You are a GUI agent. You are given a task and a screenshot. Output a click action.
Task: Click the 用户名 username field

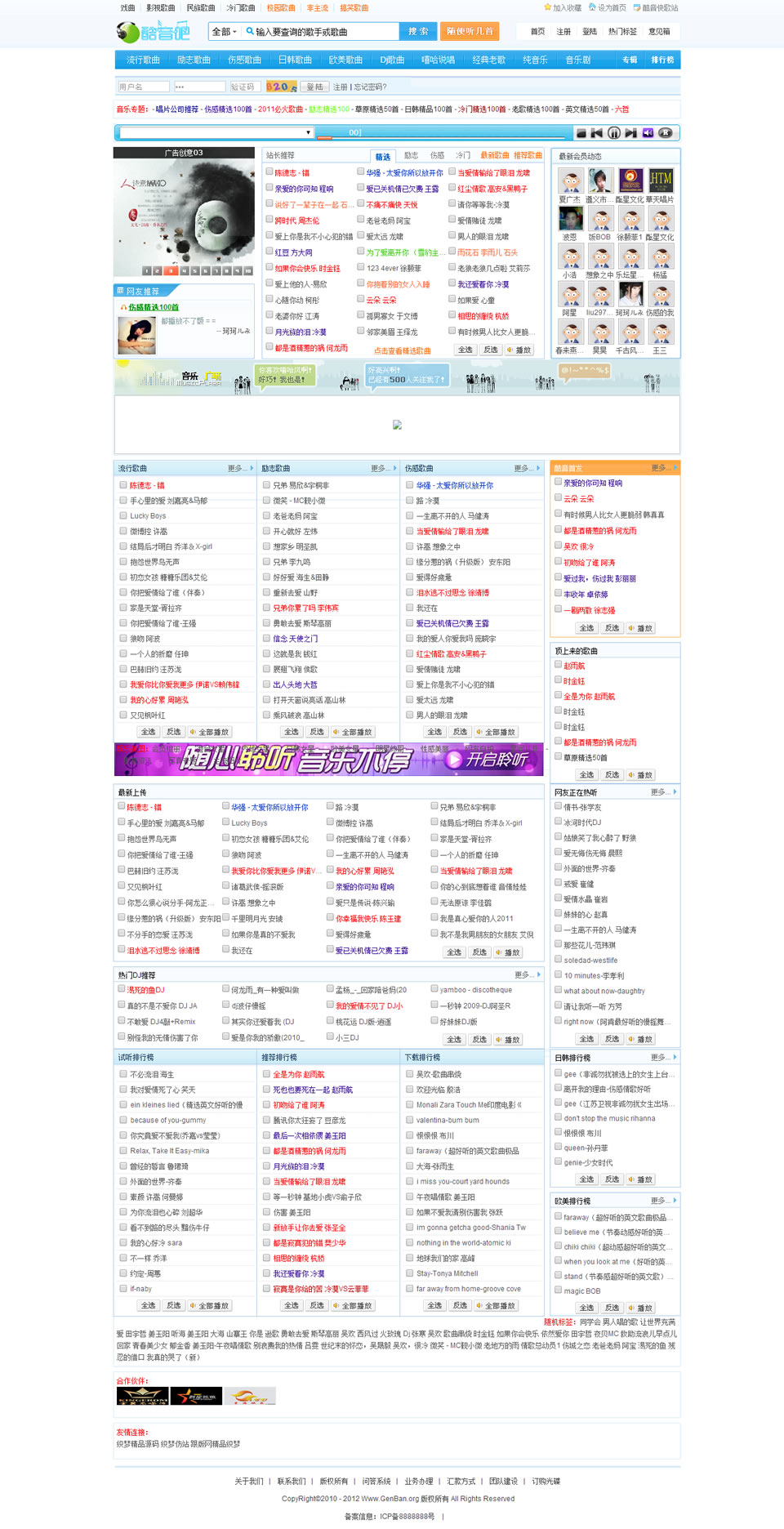coord(143,87)
